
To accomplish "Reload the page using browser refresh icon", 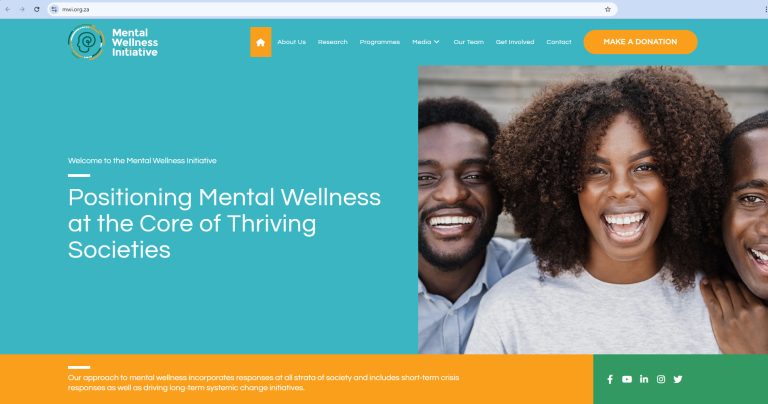I will 37,9.
